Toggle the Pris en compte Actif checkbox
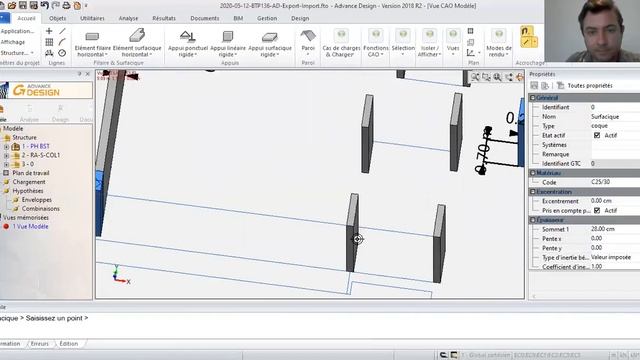 [597, 210]
